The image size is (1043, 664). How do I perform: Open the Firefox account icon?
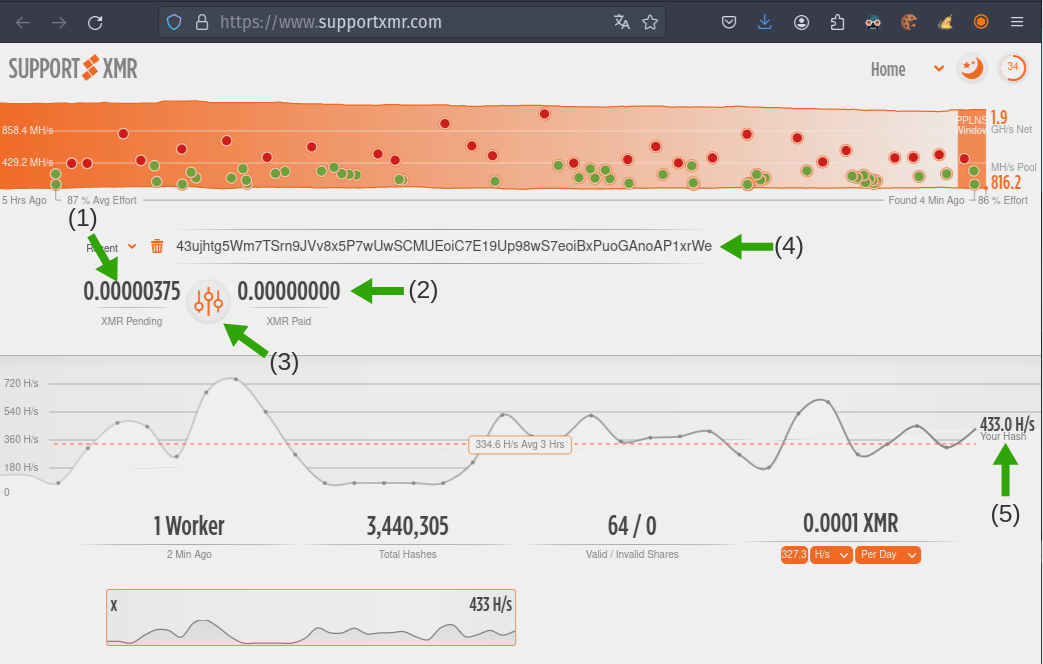pos(802,22)
